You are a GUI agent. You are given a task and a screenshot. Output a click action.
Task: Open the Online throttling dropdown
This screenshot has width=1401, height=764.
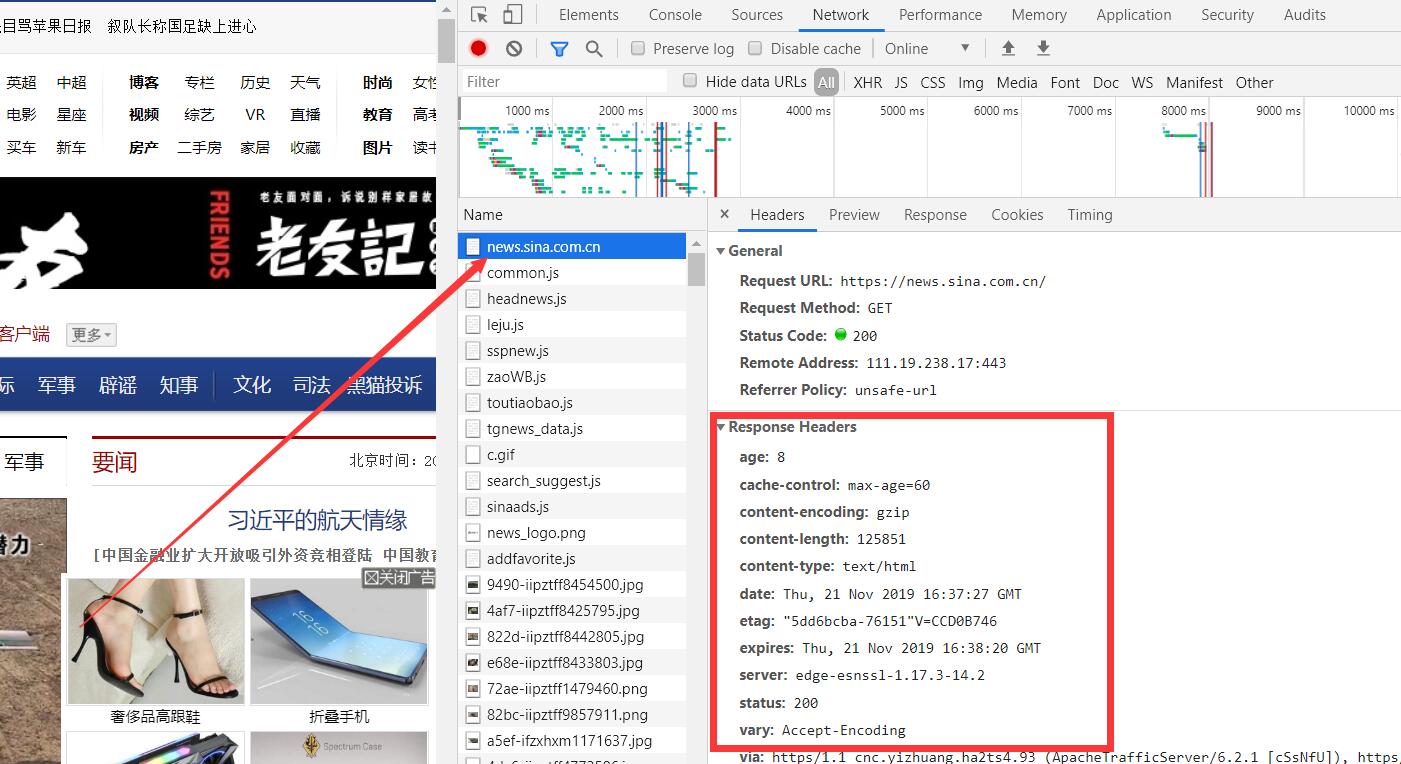tap(927, 48)
